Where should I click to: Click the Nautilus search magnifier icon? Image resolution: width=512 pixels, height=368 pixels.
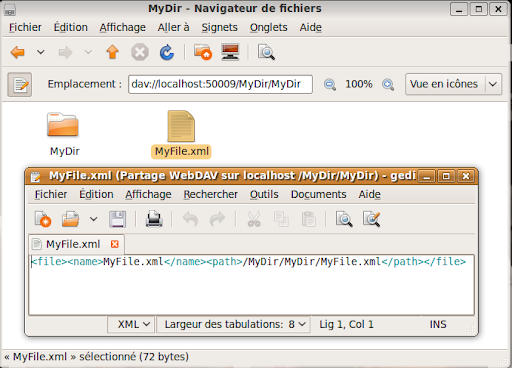[x=266, y=52]
